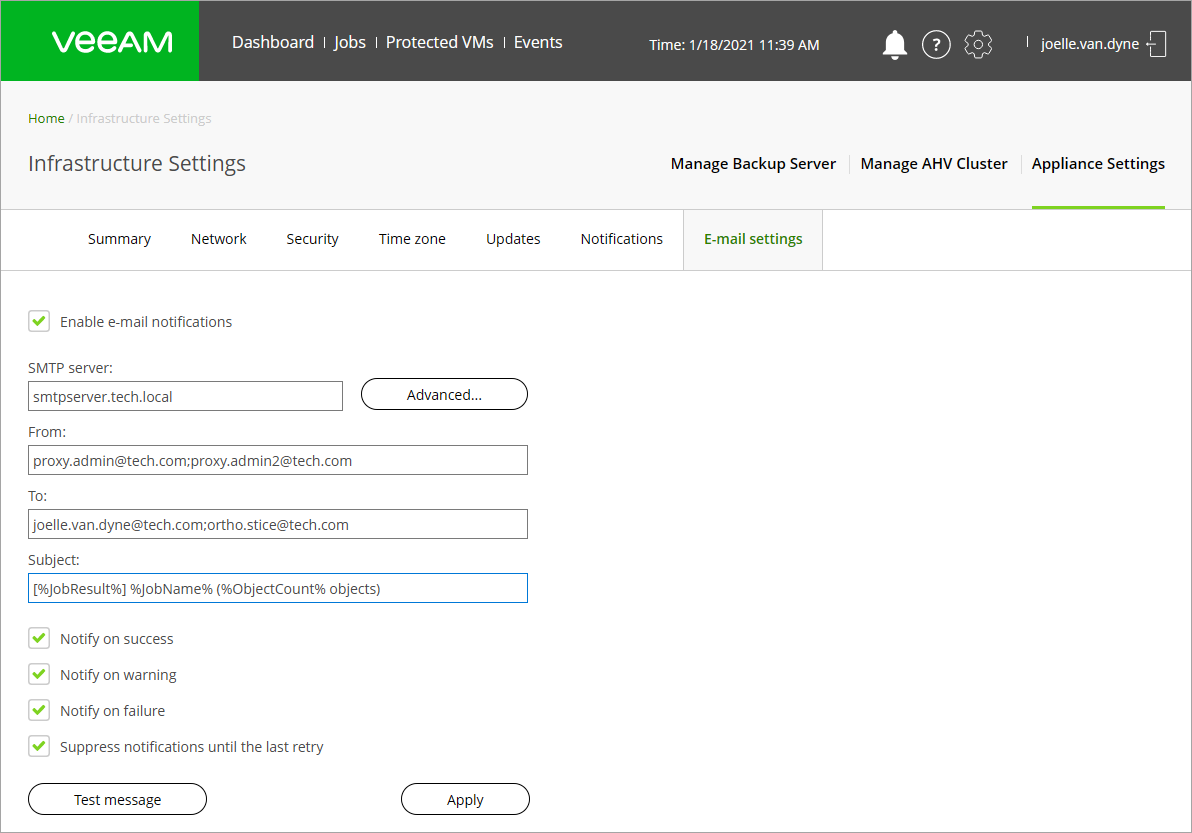Select the E-mail settings tab
1192x833 pixels.
tap(753, 239)
